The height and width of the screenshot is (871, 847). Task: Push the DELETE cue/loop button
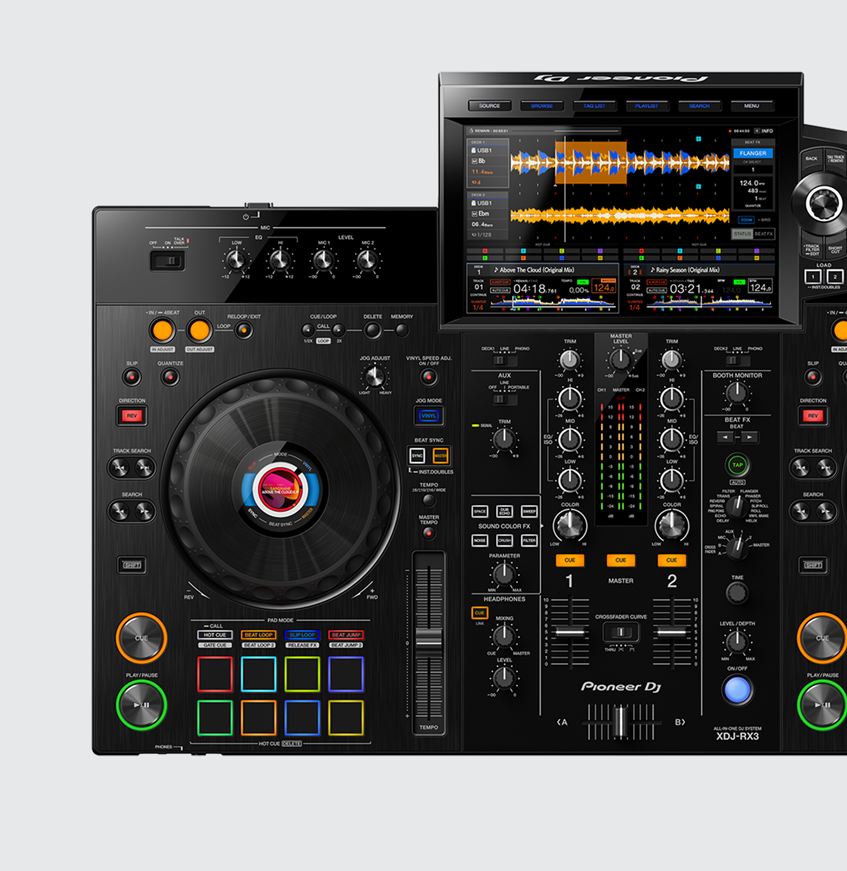373,331
